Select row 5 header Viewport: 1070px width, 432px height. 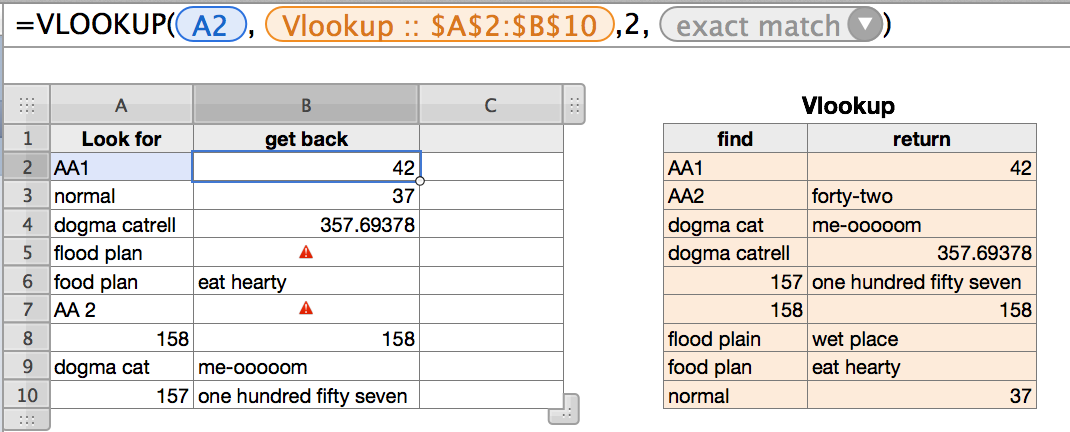[28, 253]
